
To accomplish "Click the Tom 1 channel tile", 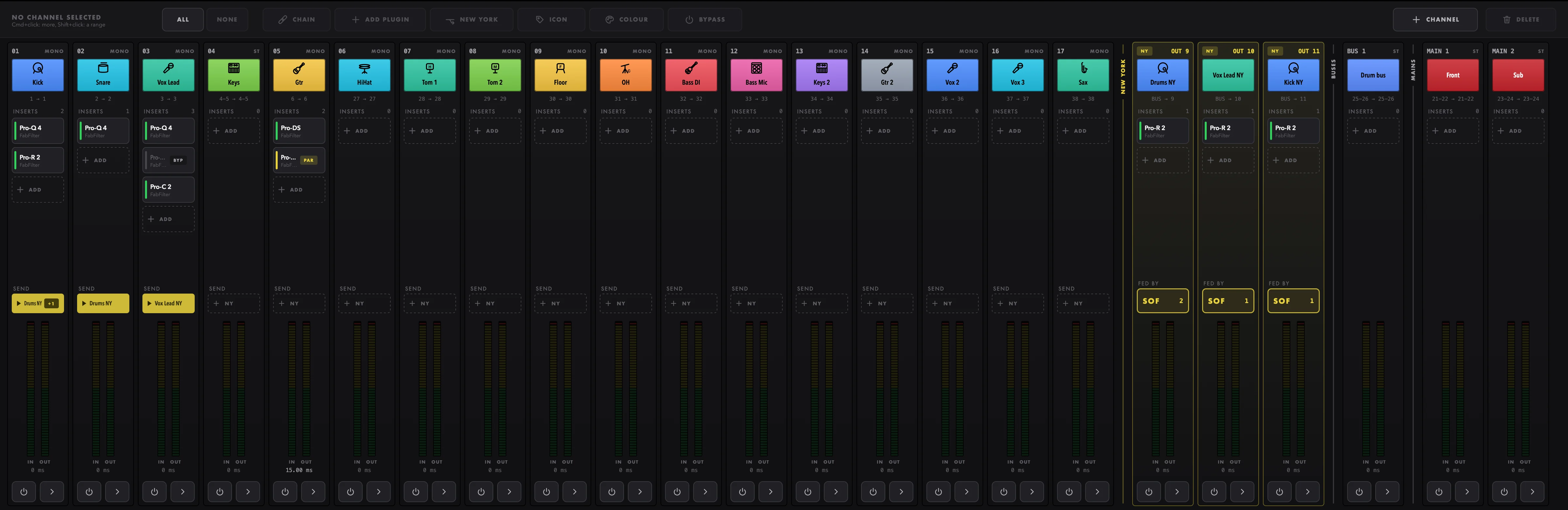I will click(x=430, y=75).
